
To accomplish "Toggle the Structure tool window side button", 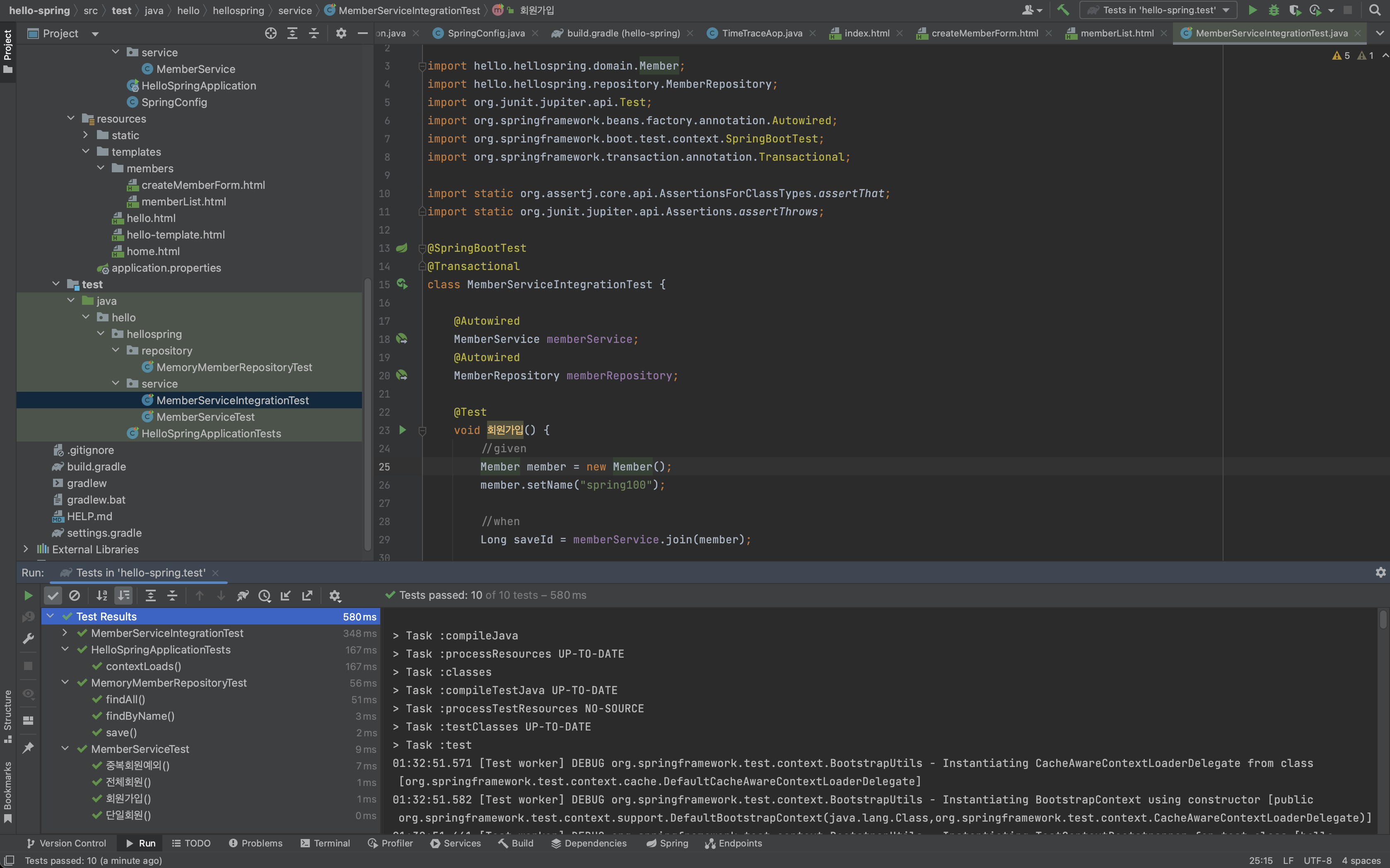I will 7,716.
